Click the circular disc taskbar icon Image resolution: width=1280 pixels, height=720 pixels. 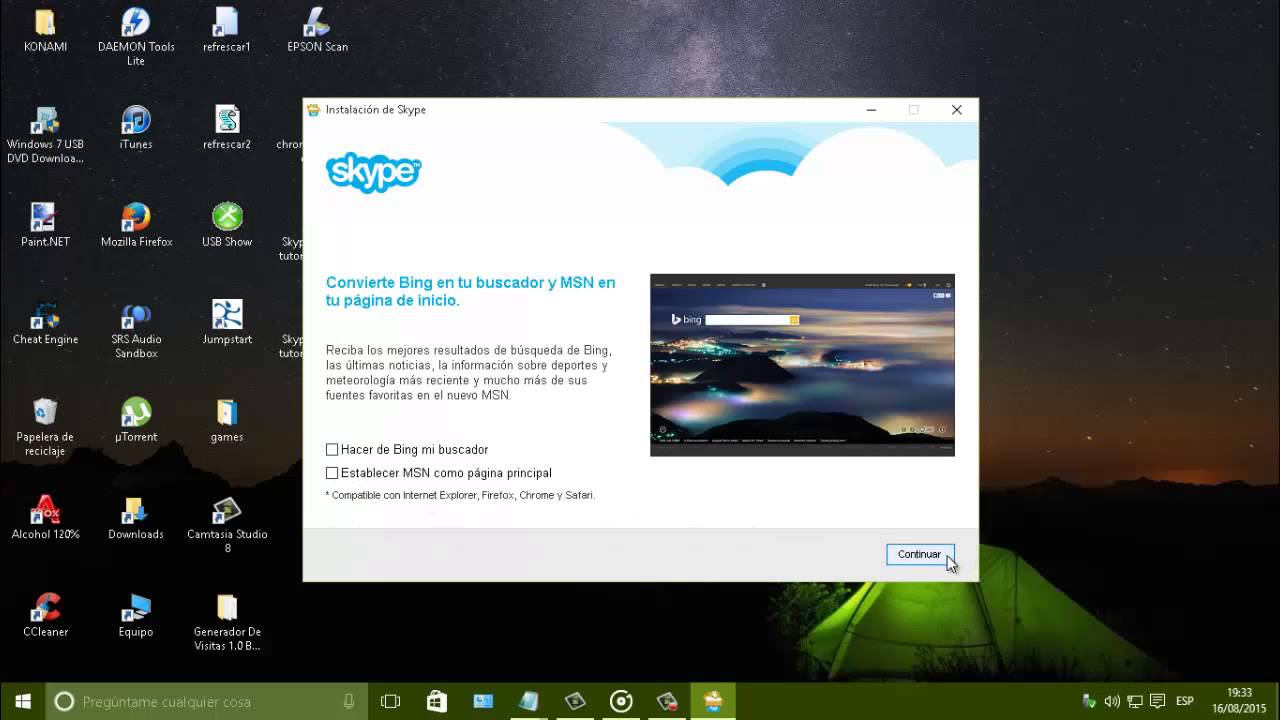(x=621, y=701)
